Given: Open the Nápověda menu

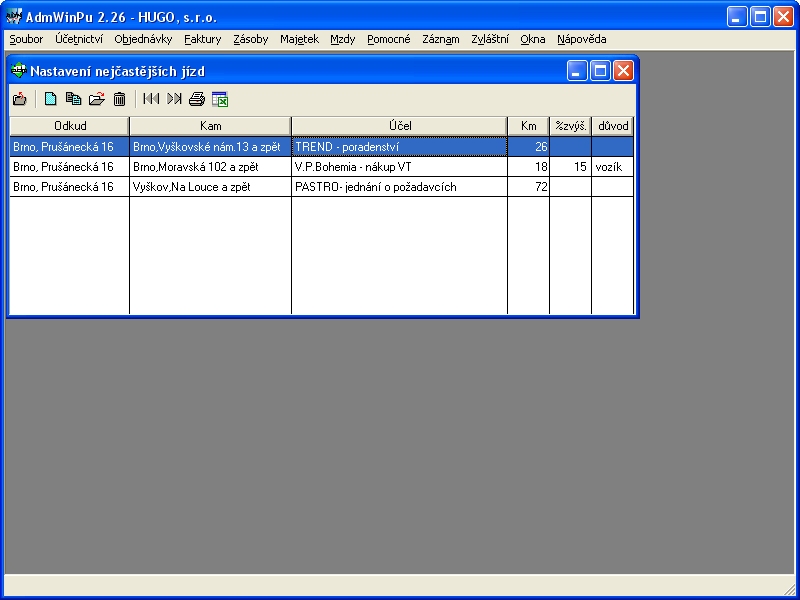Looking at the screenshot, I should pyautogui.click(x=582, y=39).
